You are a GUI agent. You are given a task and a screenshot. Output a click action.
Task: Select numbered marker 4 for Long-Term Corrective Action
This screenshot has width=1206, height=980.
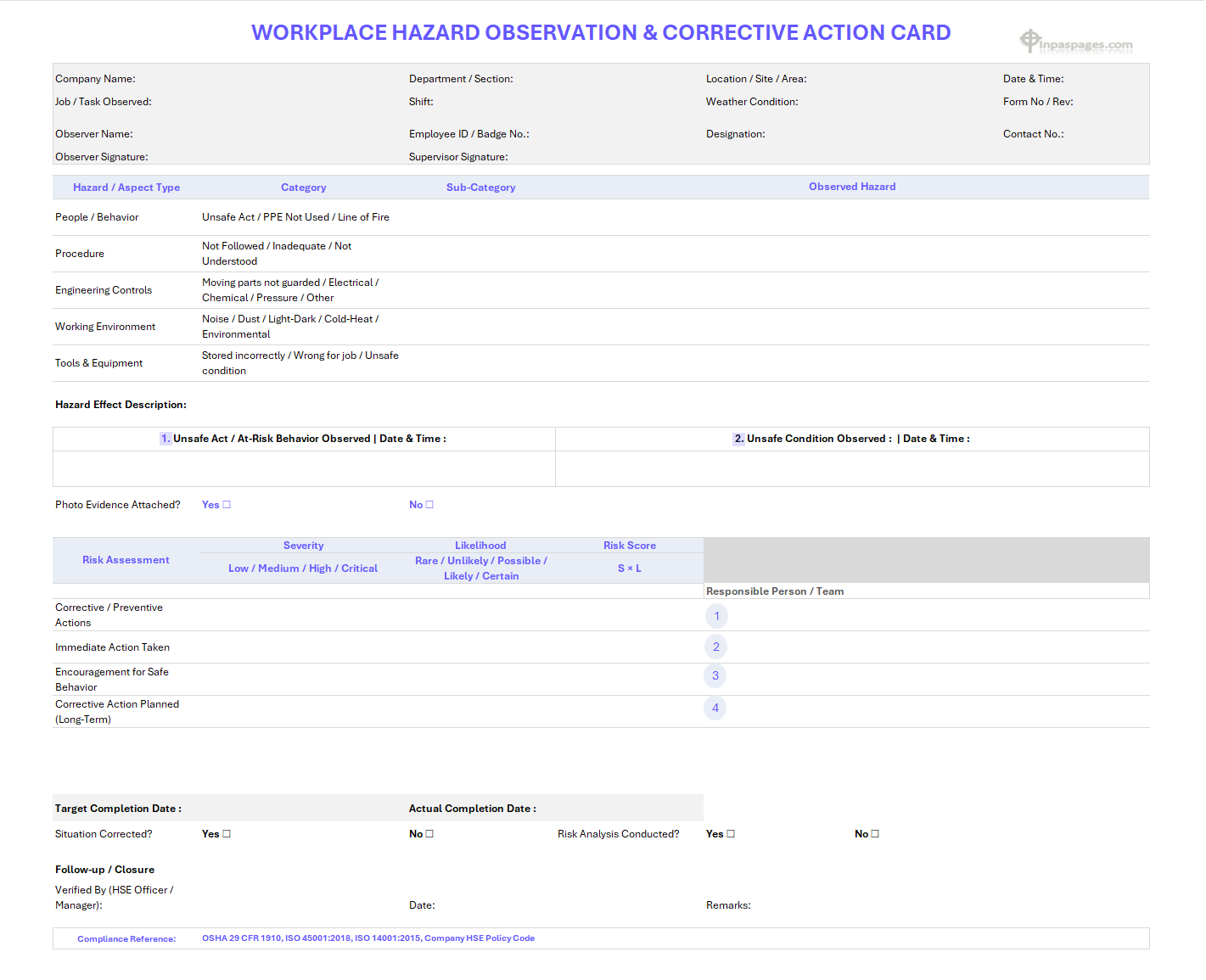coord(715,708)
